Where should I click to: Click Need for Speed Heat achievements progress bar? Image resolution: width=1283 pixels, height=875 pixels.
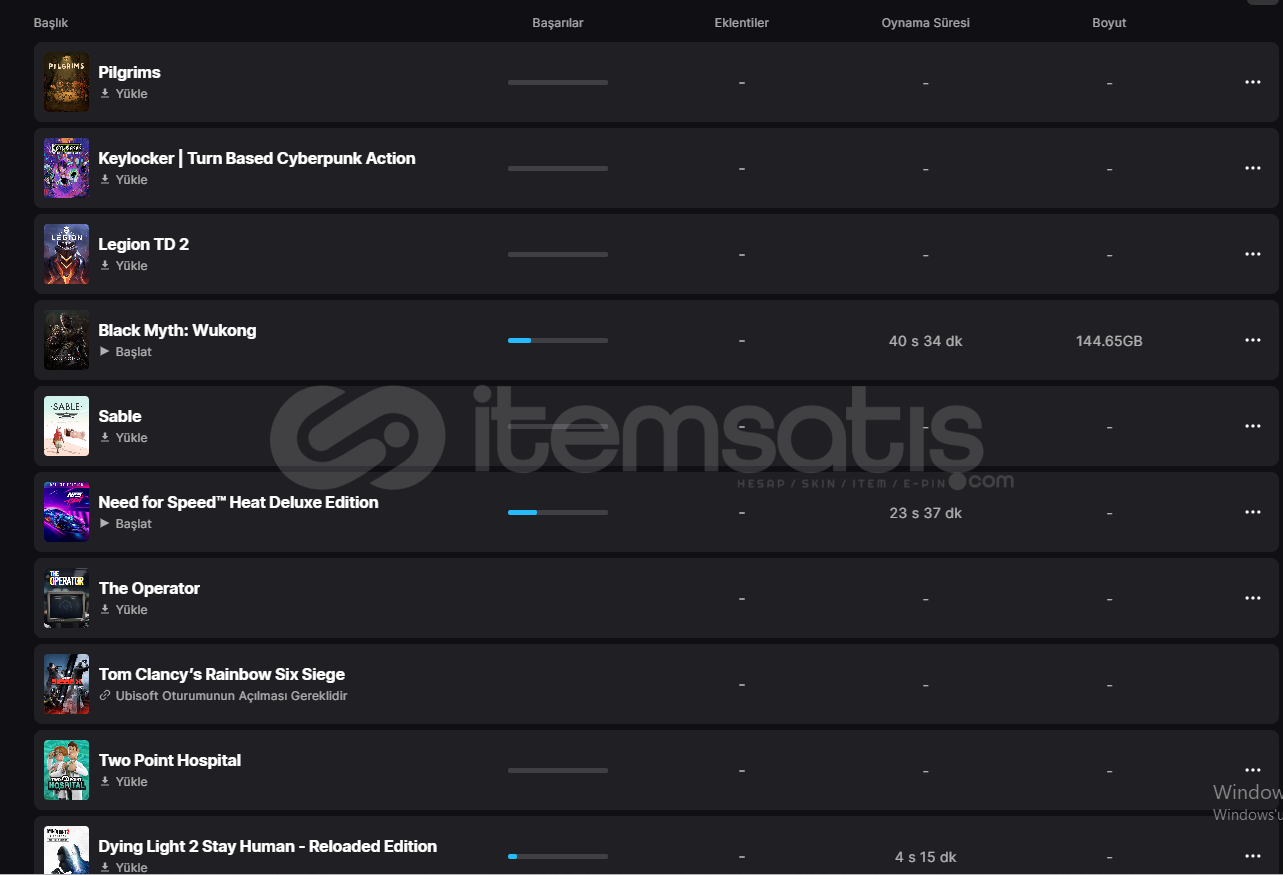point(558,512)
